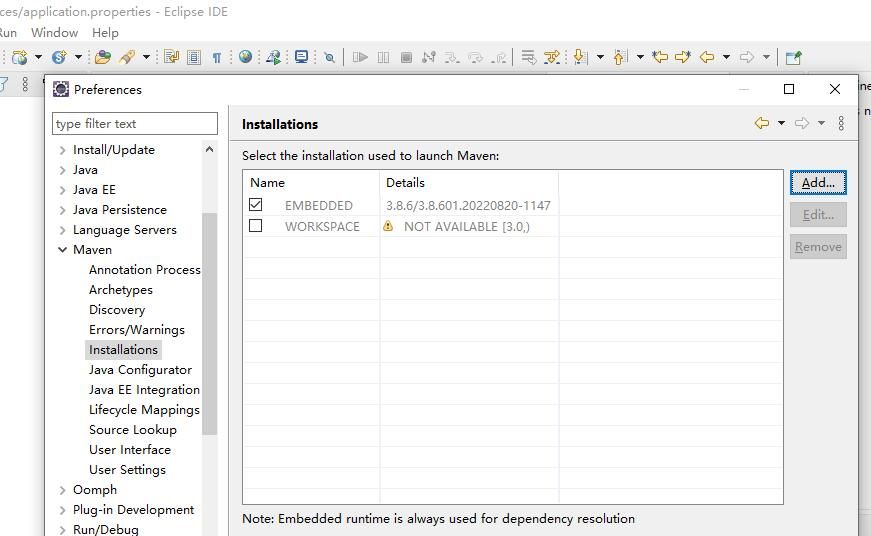Viewport: 871px width, 536px height.
Task: Toggle Show Whitespace Characters pilcrow icon
Action: click(216, 57)
